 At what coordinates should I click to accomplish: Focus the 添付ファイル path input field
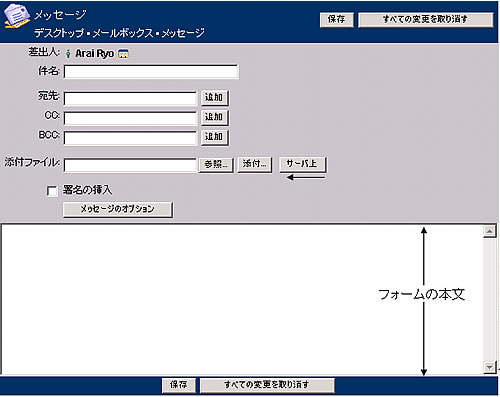click(x=130, y=165)
